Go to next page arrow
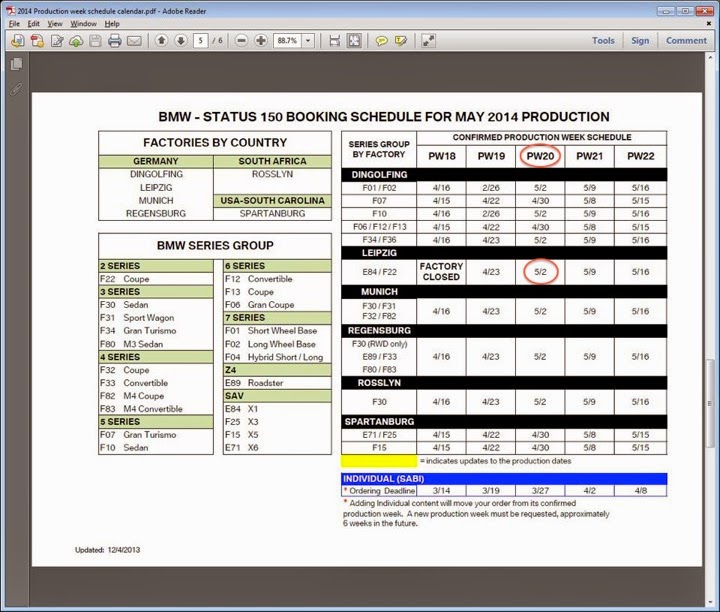The width and height of the screenshot is (720, 612). [x=181, y=40]
